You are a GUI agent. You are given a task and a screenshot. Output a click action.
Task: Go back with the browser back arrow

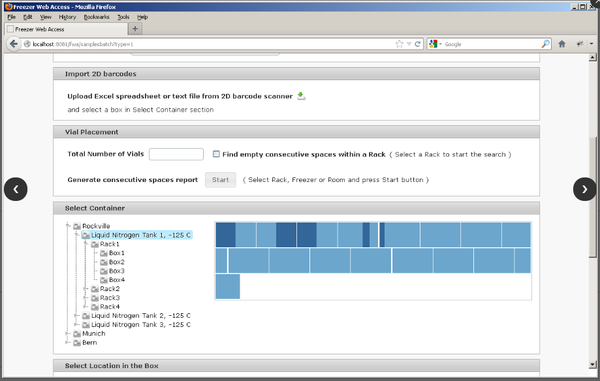[13, 44]
